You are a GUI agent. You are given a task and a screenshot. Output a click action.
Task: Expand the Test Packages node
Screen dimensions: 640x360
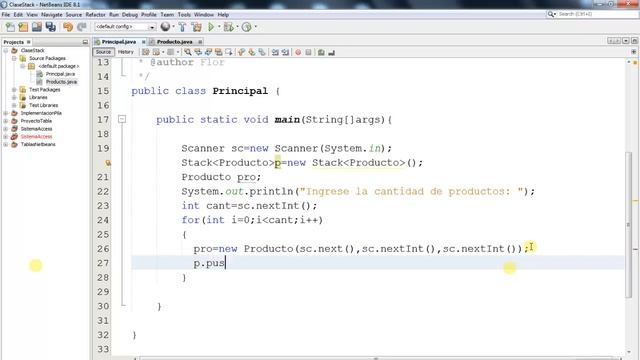pos(14,90)
